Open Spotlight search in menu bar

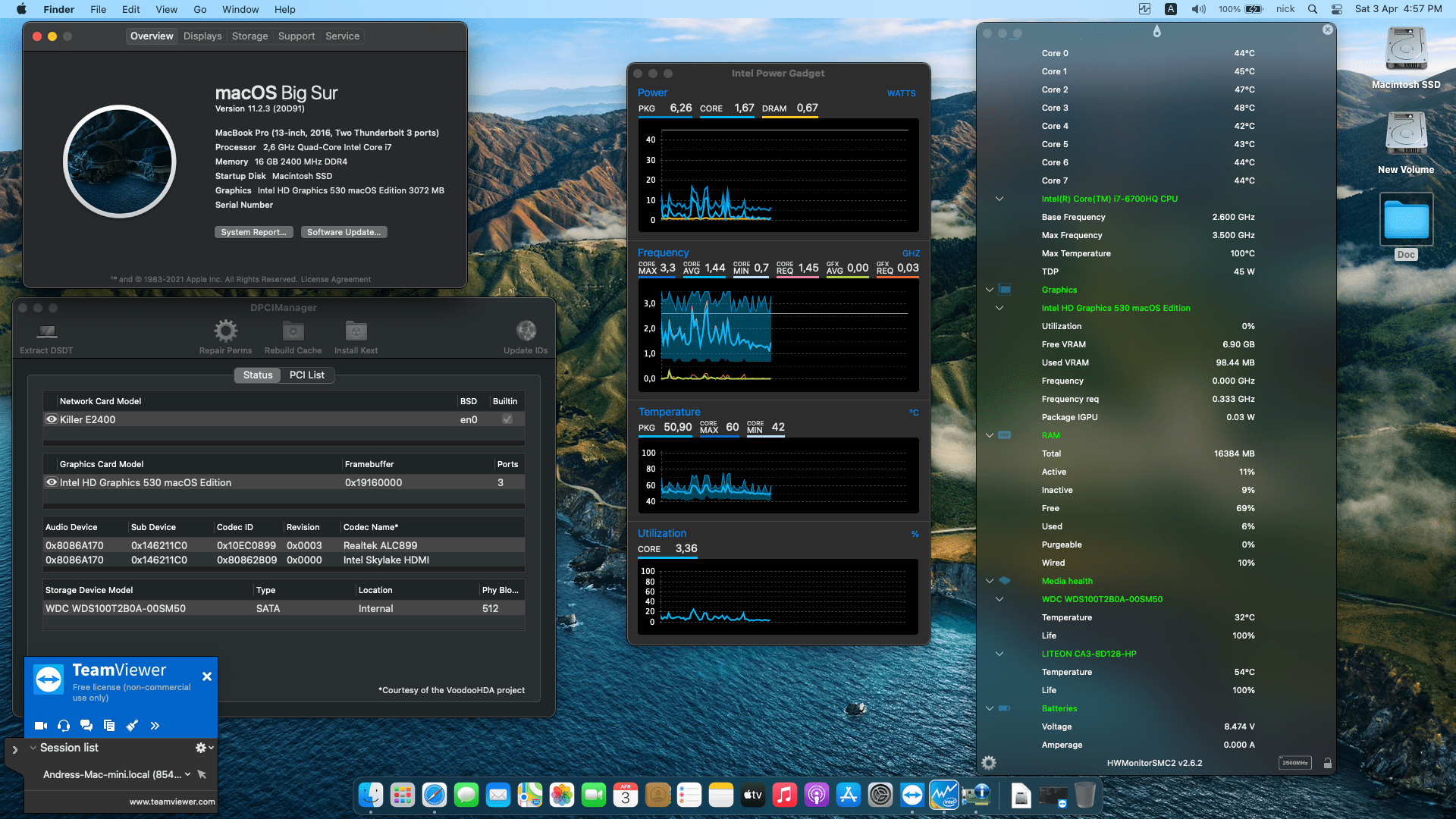click(1312, 9)
